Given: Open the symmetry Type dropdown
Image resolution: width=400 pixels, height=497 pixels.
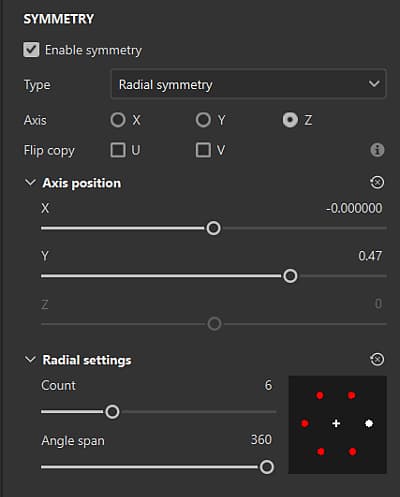Looking at the screenshot, I should pos(248,84).
